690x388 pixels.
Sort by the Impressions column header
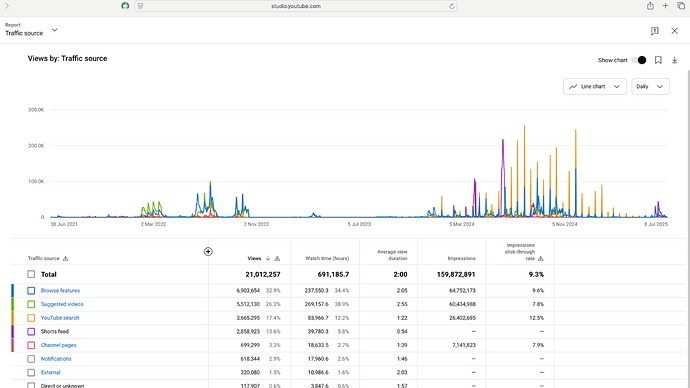(462, 259)
